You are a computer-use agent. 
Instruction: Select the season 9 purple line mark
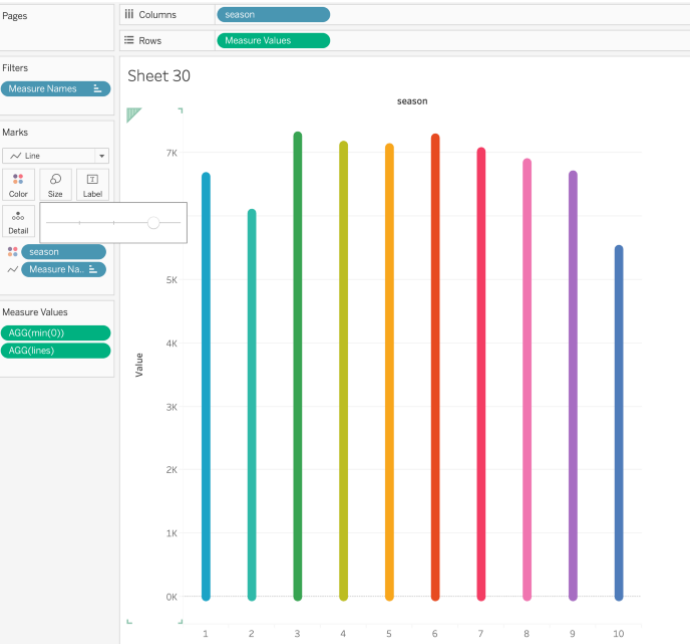573,386
